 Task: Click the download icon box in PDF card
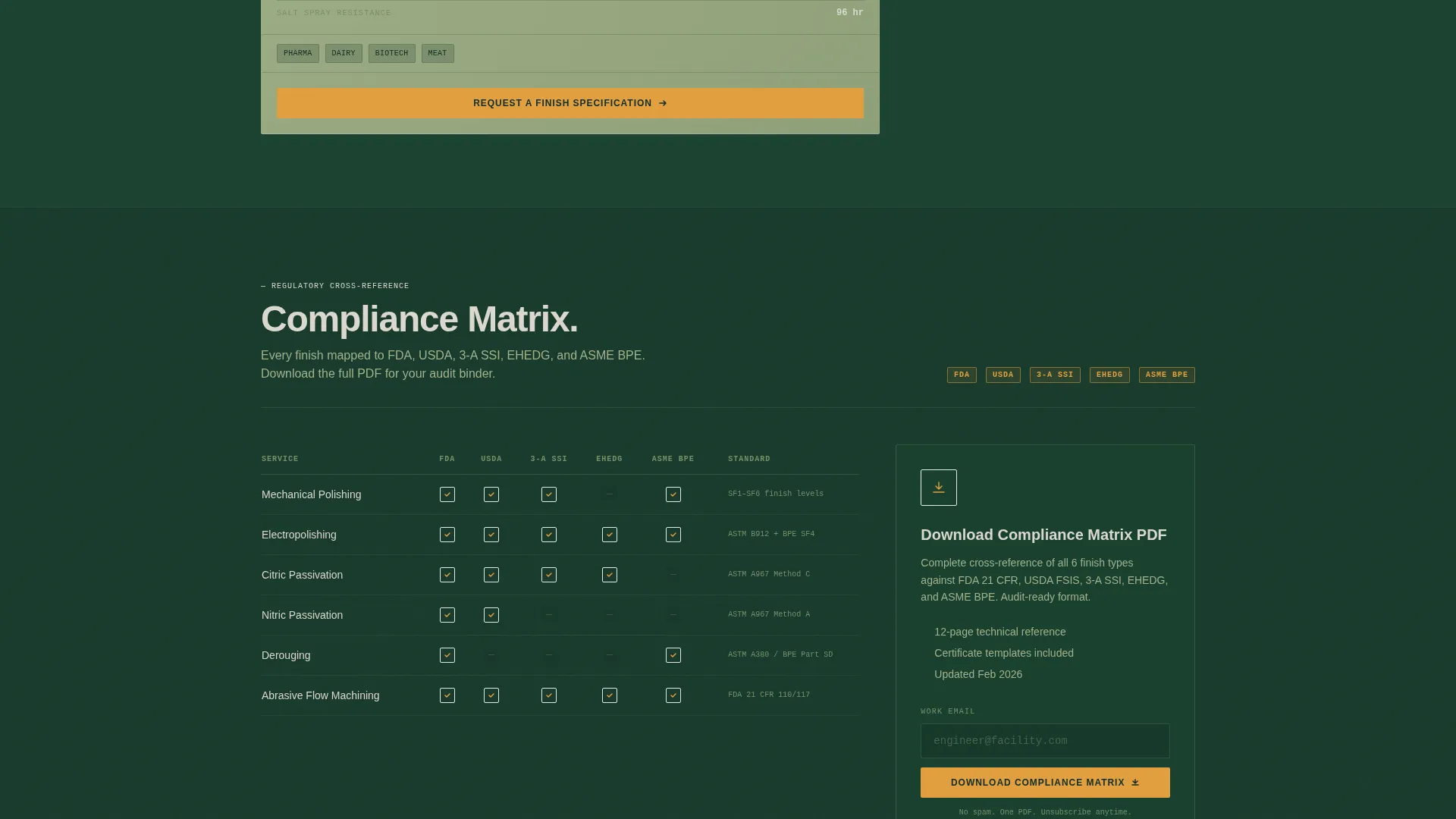click(x=938, y=488)
